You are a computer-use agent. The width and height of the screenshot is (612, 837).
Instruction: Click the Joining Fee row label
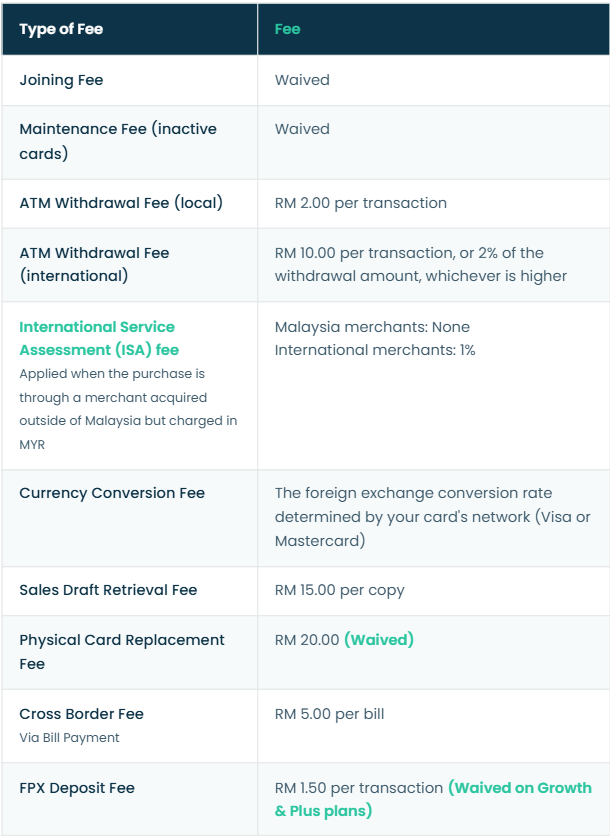(61, 80)
